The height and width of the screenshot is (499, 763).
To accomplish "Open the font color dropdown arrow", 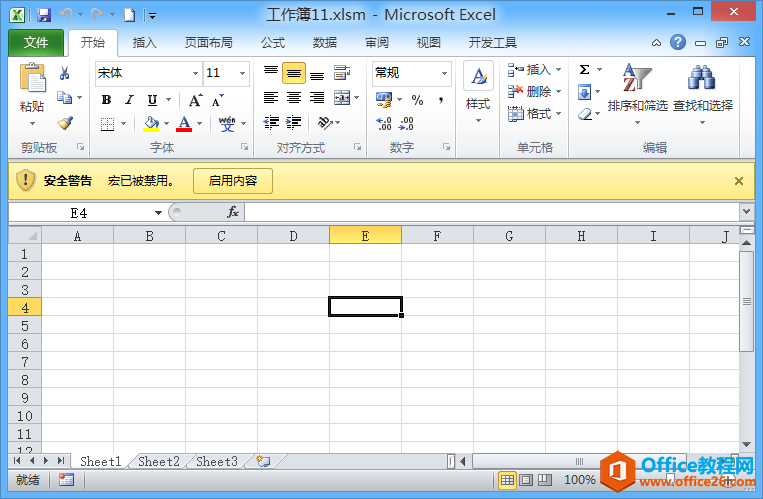I will [x=200, y=124].
